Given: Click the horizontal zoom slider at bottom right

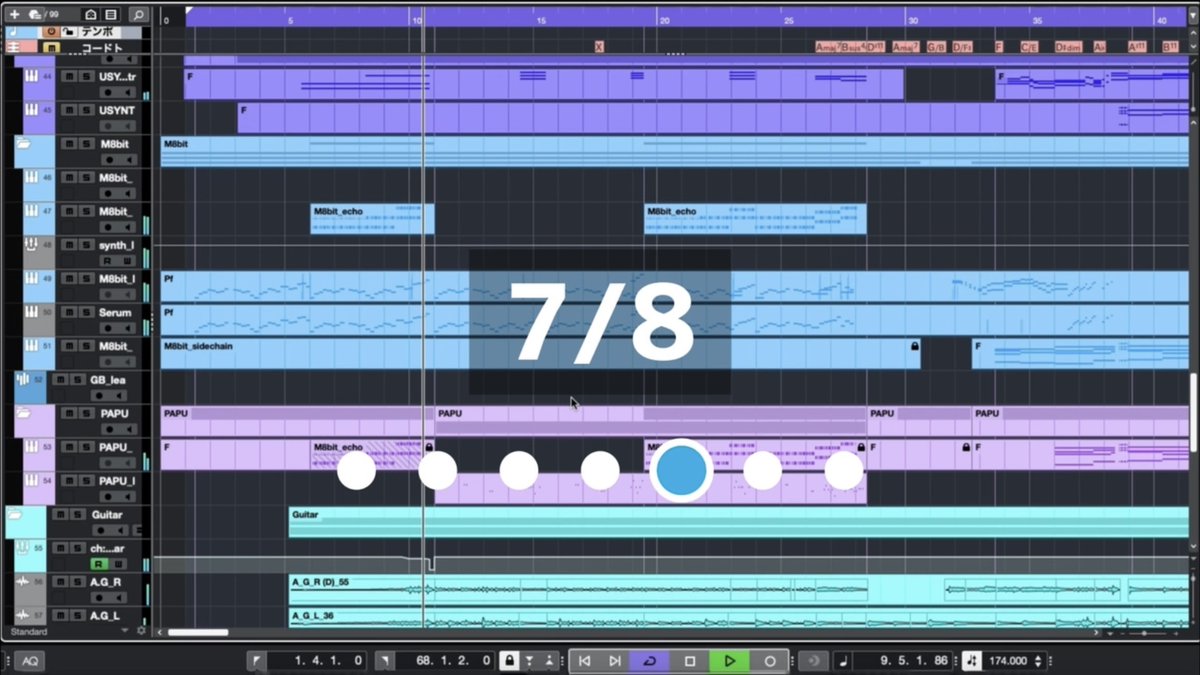Looking at the screenshot, I should point(1146,632).
